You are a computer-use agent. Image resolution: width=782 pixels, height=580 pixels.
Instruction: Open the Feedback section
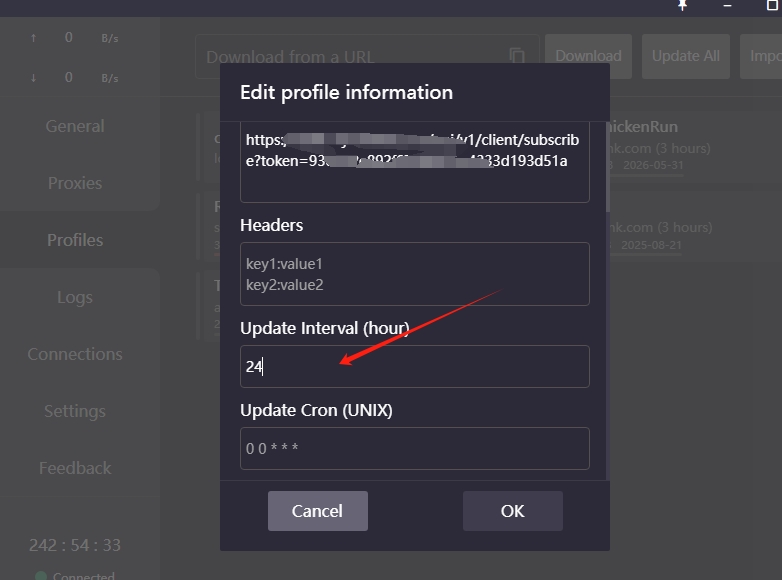75,468
